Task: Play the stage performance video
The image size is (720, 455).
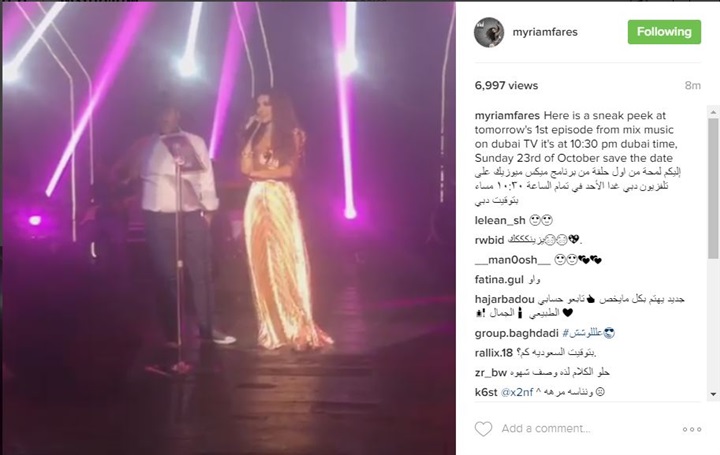Action: (x=229, y=228)
